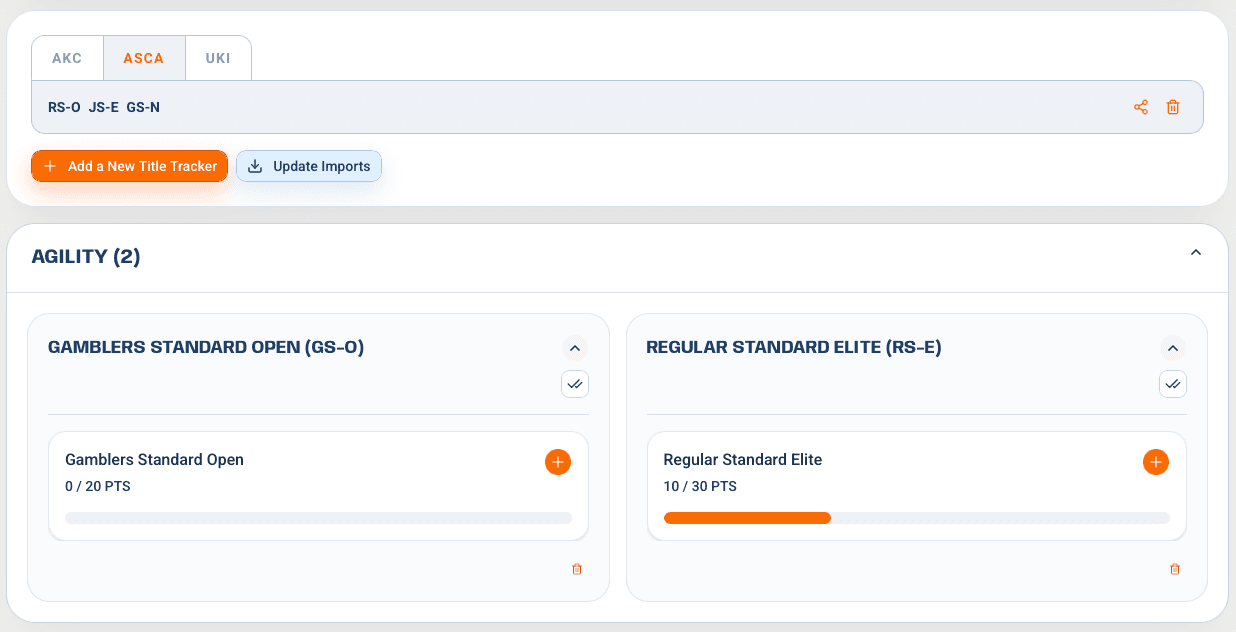Screen dimensions: 1236x632
Task: Click the RS-O title text
Action: click(x=64, y=107)
